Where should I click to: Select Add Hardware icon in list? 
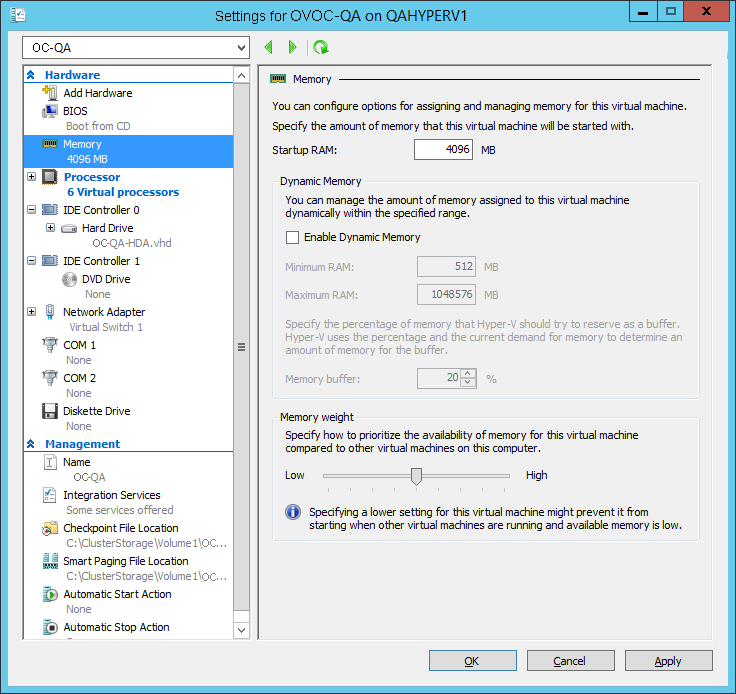pyautogui.click(x=50, y=93)
